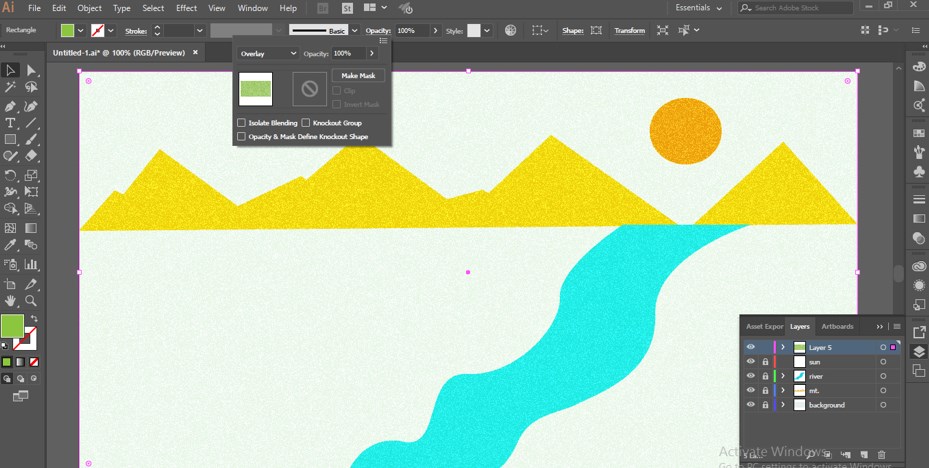
Task: Create new layer in Layers panel
Action: coord(864,455)
